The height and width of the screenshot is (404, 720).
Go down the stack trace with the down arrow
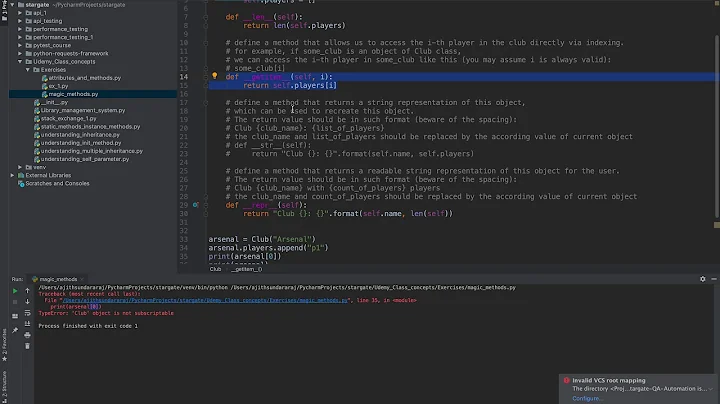coord(27,302)
